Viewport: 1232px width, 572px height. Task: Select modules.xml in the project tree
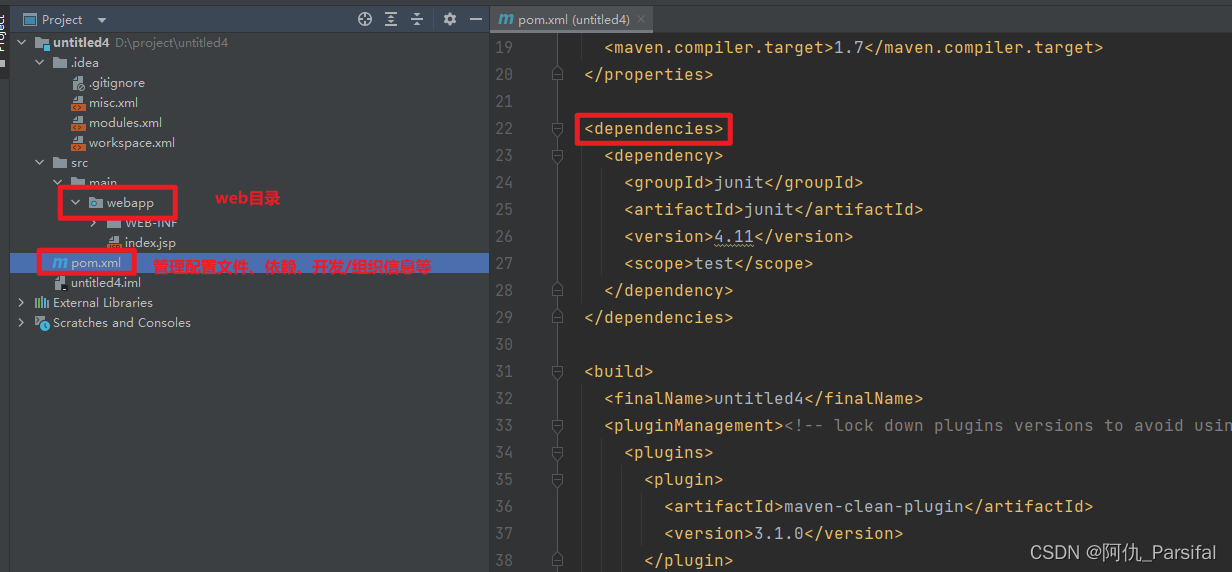click(125, 123)
